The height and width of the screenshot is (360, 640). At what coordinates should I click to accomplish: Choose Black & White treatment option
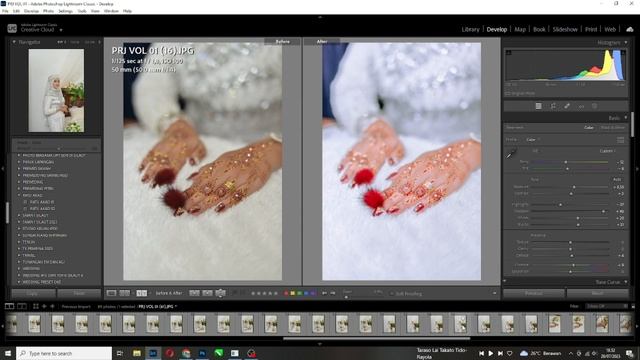pyautogui.click(x=612, y=128)
